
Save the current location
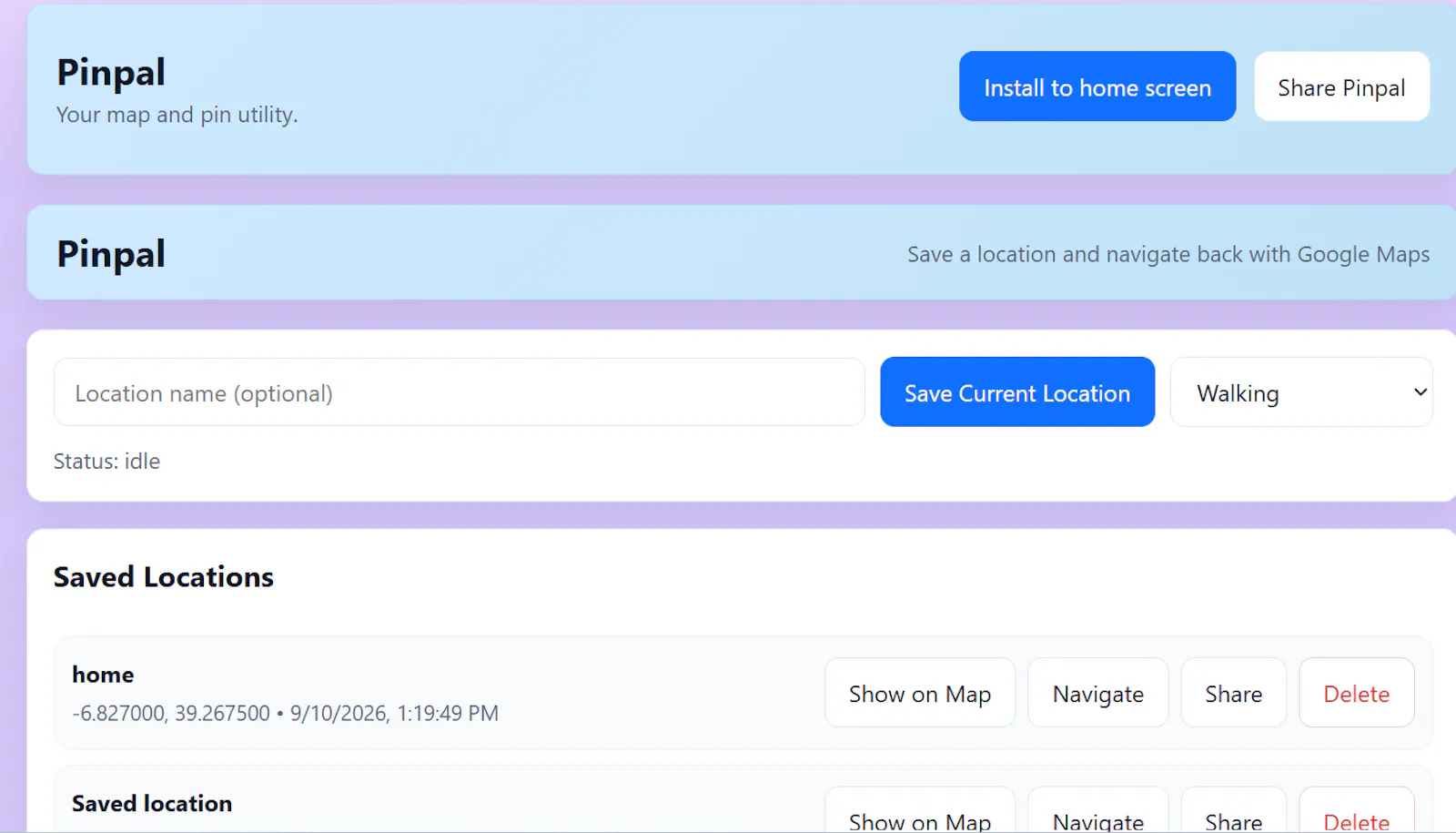(x=1017, y=392)
